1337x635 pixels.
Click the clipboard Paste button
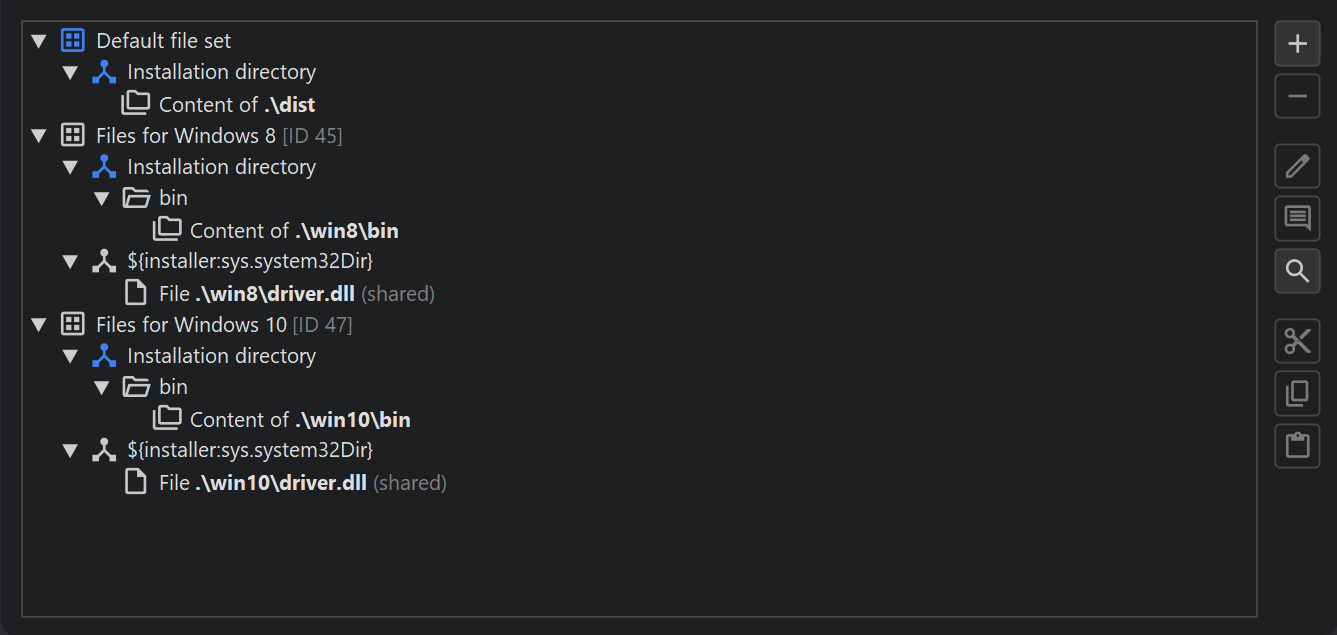[x=1297, y=445]
